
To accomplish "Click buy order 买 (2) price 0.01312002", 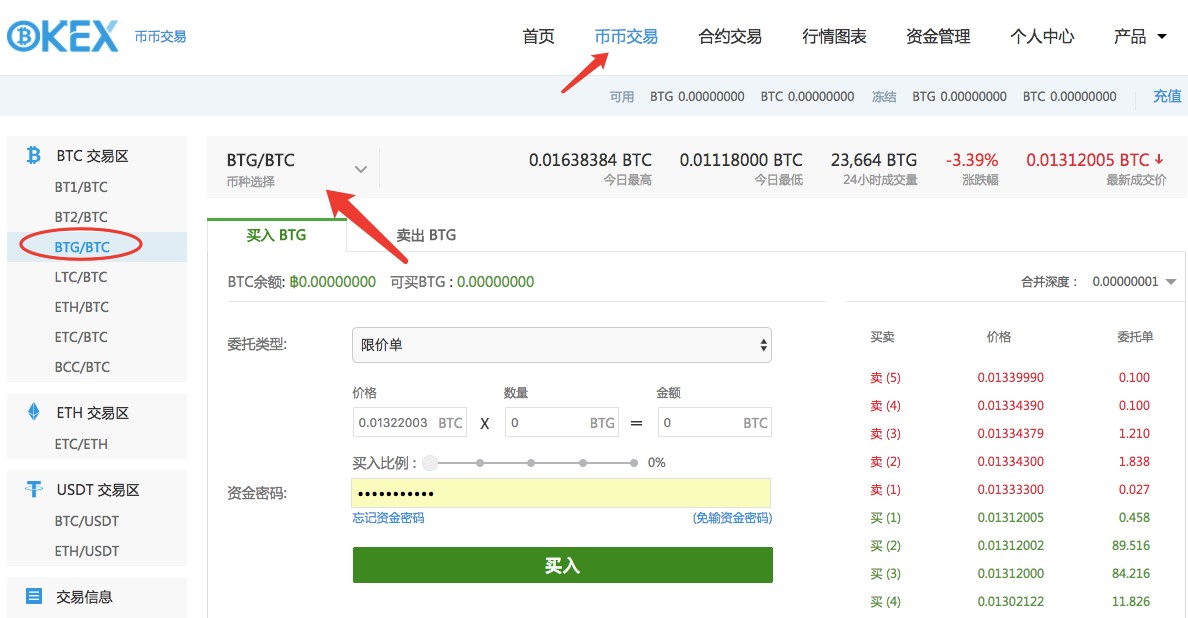I will point(1011,545).
